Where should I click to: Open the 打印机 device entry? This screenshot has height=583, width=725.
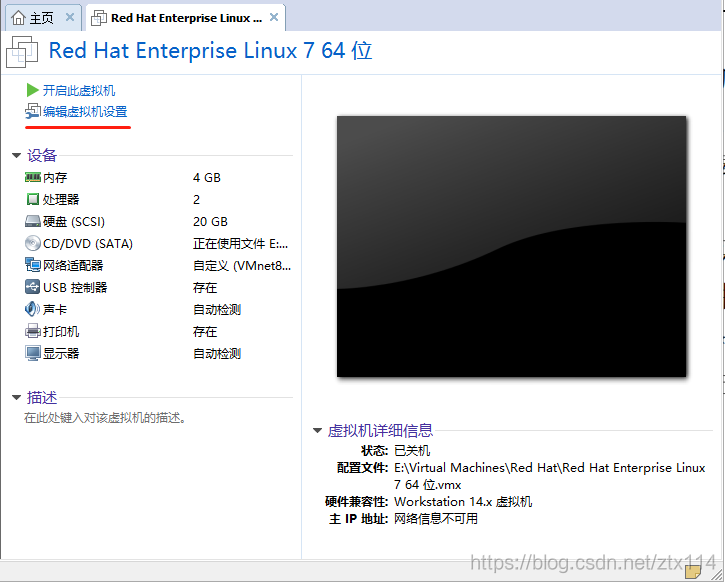(61, 331)
